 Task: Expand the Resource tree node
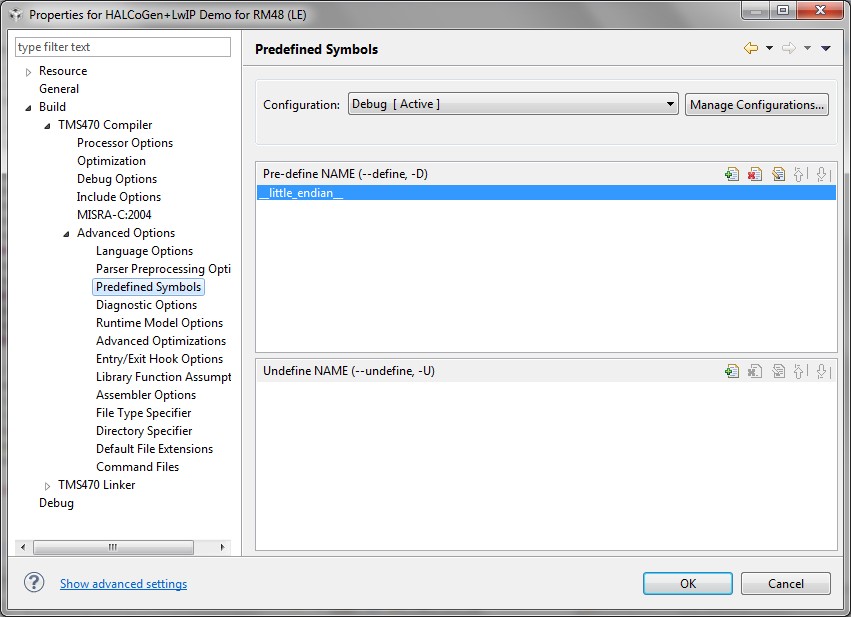coord(28,72)
